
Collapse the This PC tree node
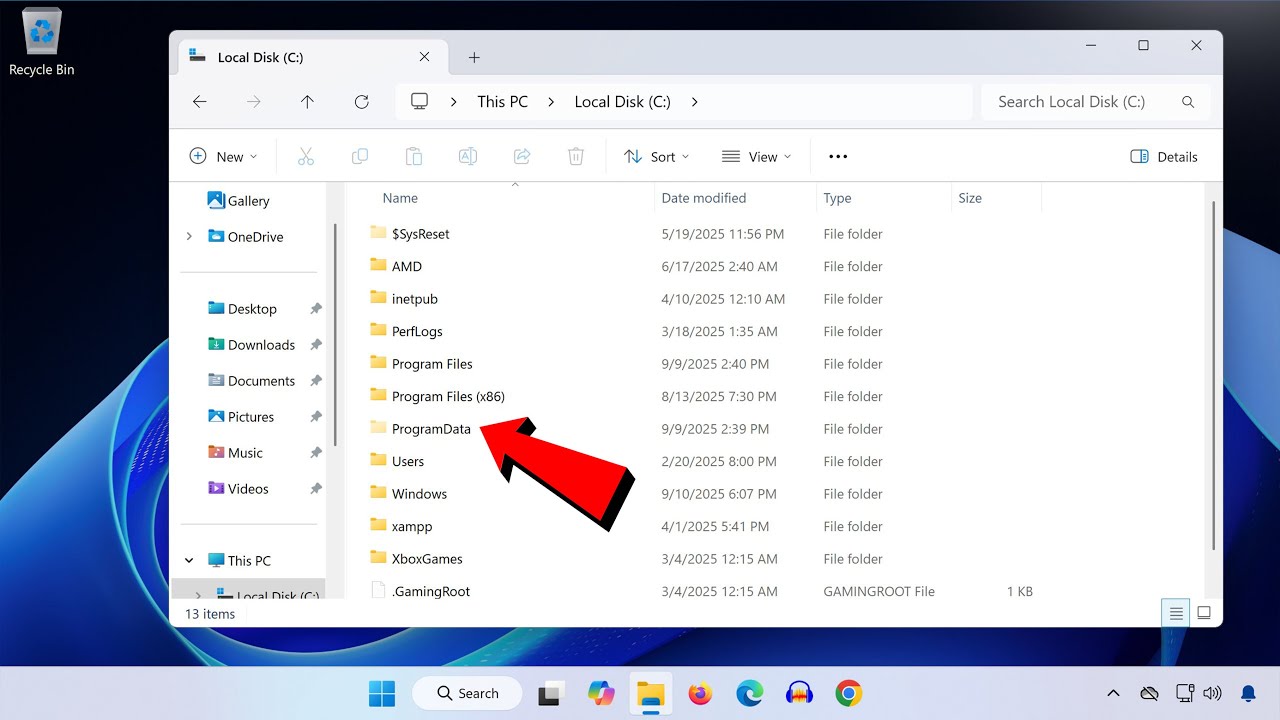coord(189,561)
